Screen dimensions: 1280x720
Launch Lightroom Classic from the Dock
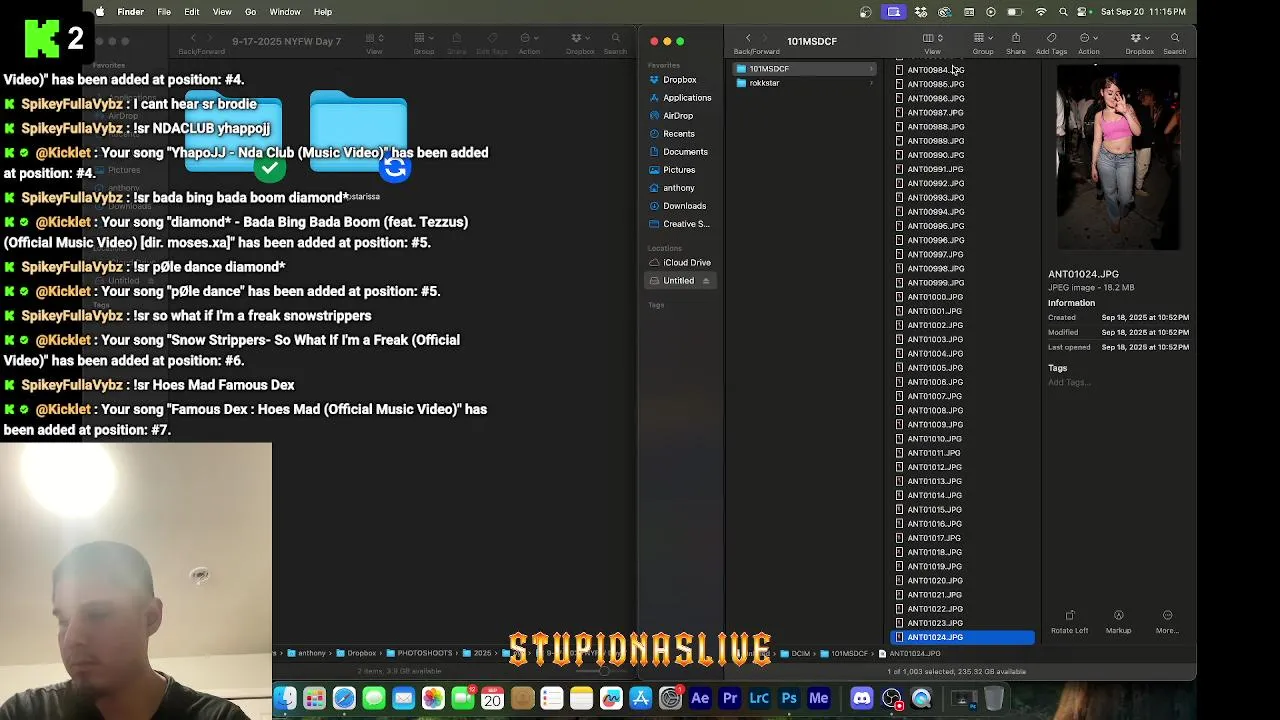click(x=759, y=698)
